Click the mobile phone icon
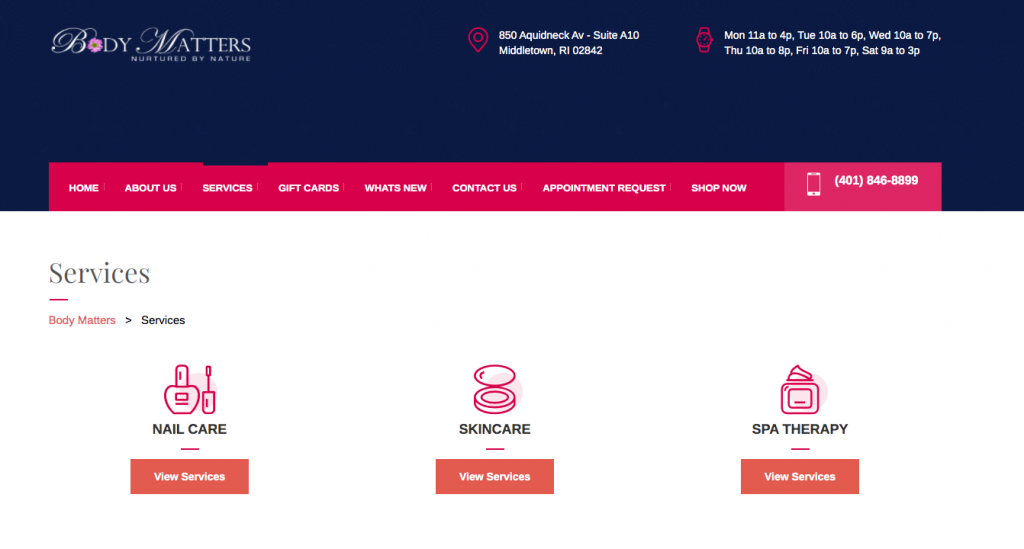Screen dimensions: 1024x549 click(x=813, y=184)
